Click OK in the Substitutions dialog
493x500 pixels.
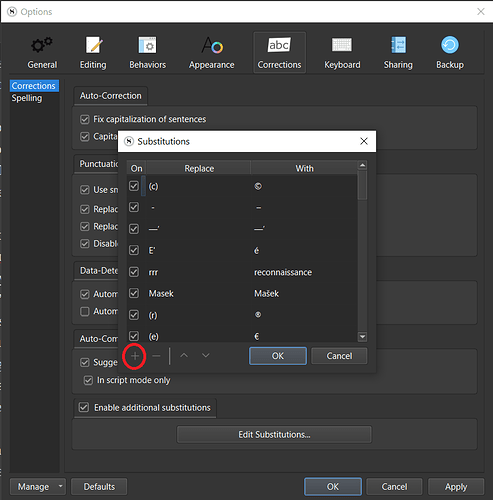[x=278, y=356]
